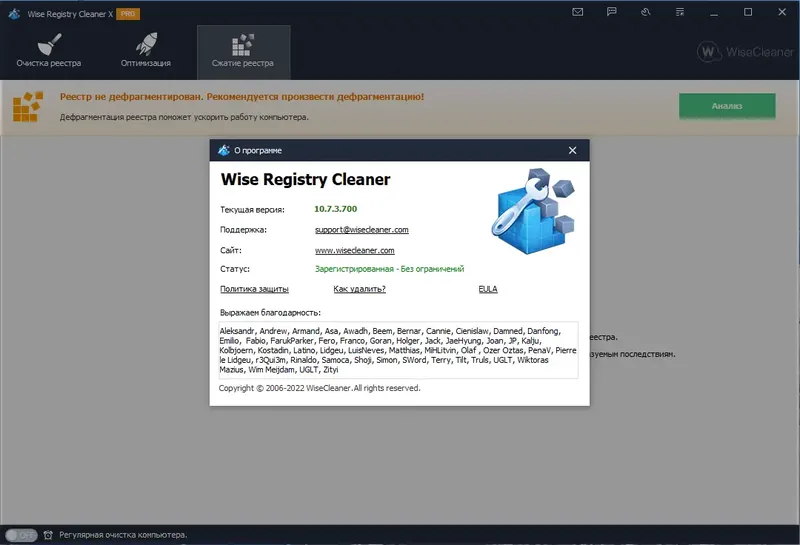Click inside the credits names text box
This screenshot has height=545, width=800.
(x=398, y=350)
